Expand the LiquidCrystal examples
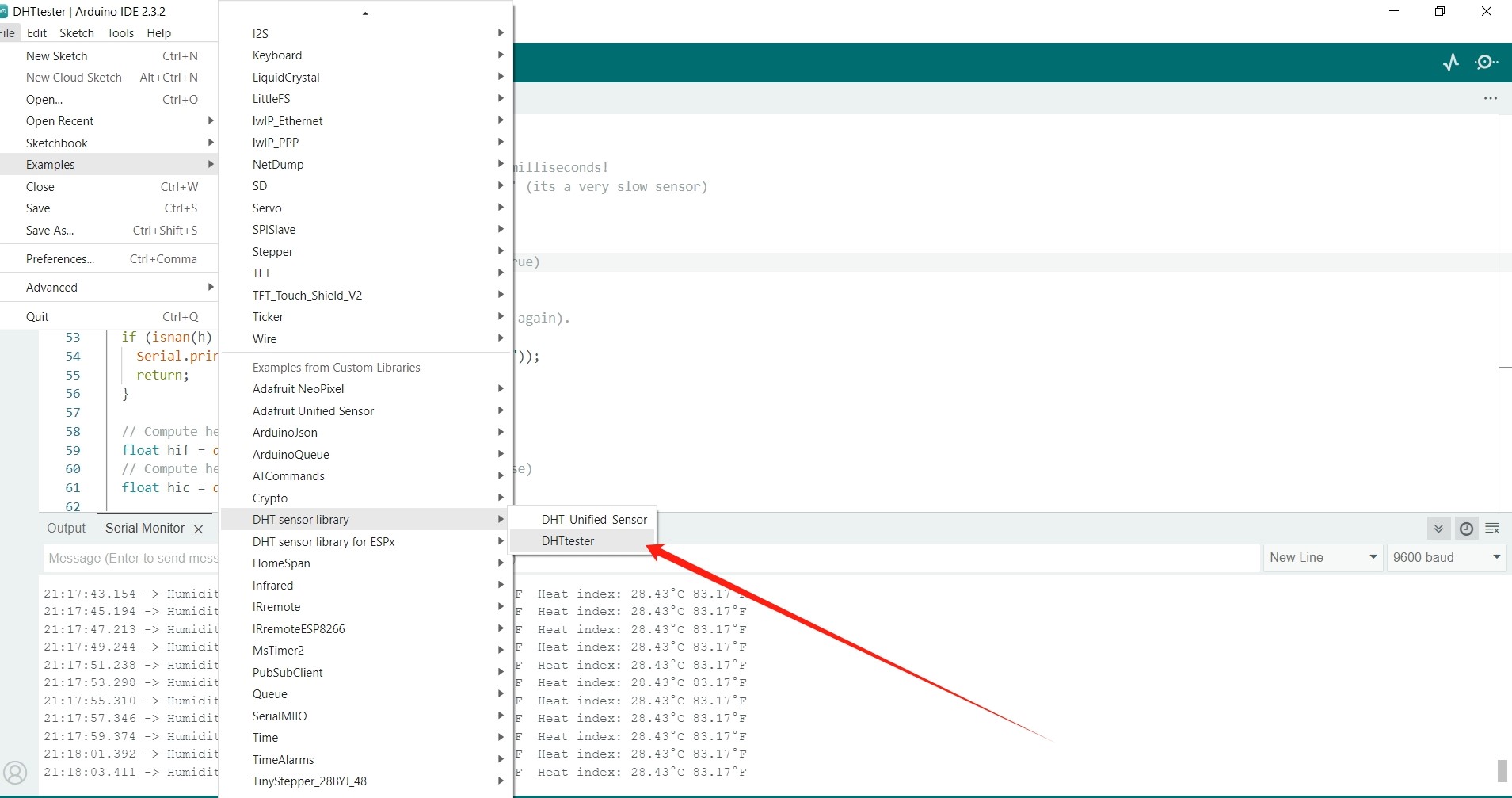This screenshot has height=798, width=1512. pos(366,78)
